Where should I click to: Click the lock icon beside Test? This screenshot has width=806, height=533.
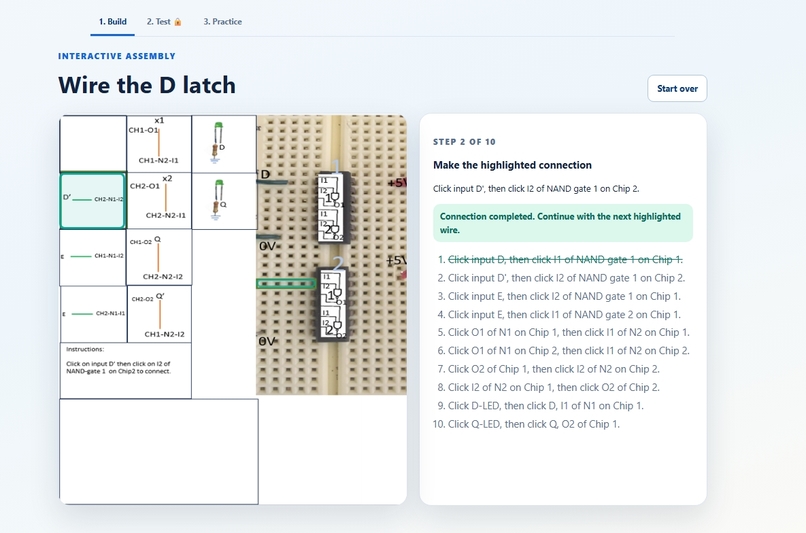tap(178, 22)
